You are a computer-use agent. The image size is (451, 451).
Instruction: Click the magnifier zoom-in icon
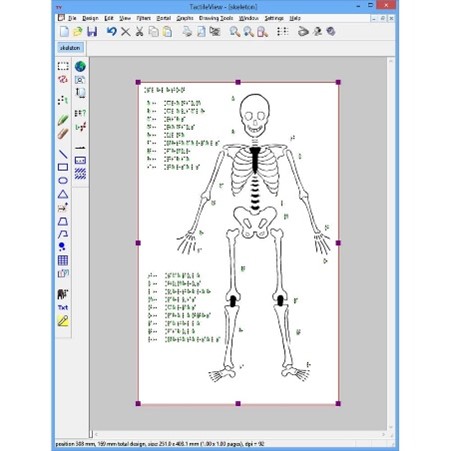click(235, 32)
